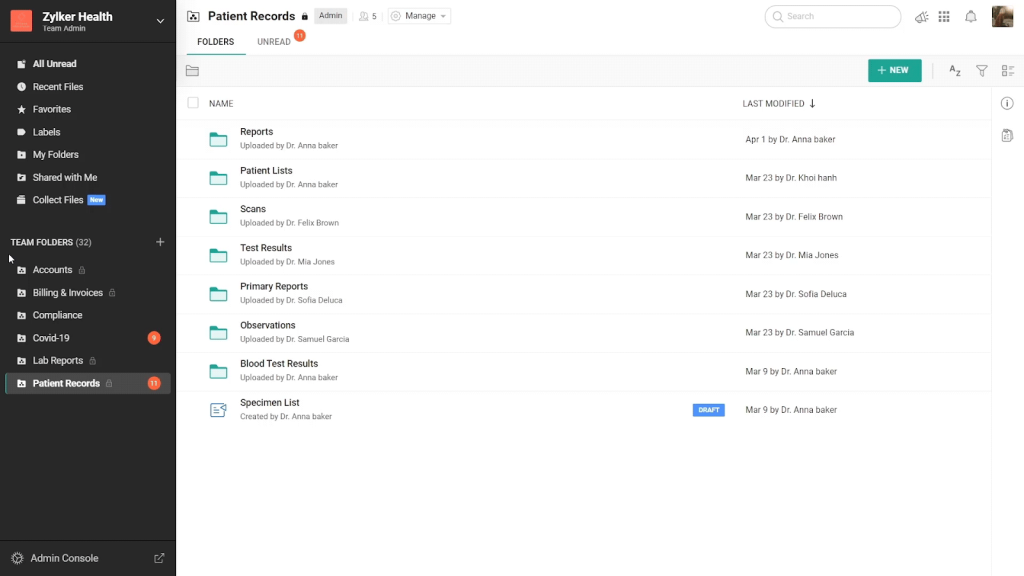Switch to the FOLDERS tab
Image resolution: width=1024 pixels, height=576 pixels.
click(215, 41)
